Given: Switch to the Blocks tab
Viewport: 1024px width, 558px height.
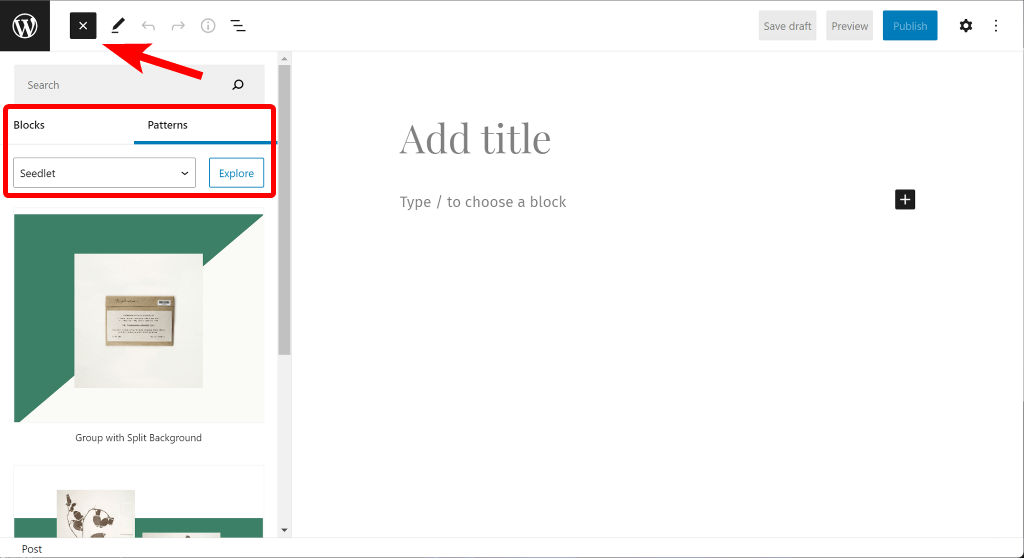Looking at the screenshot, I should [x=29, y=125].
